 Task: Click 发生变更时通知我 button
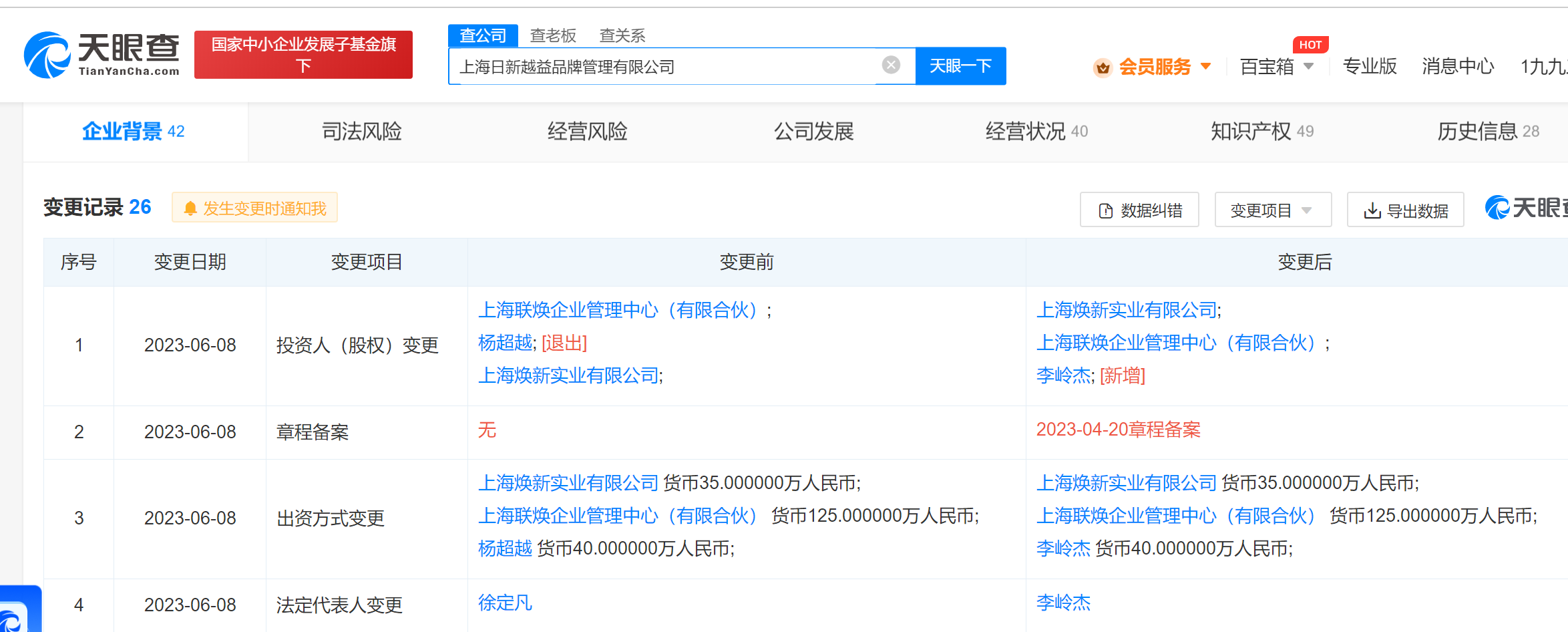(254, 208)
